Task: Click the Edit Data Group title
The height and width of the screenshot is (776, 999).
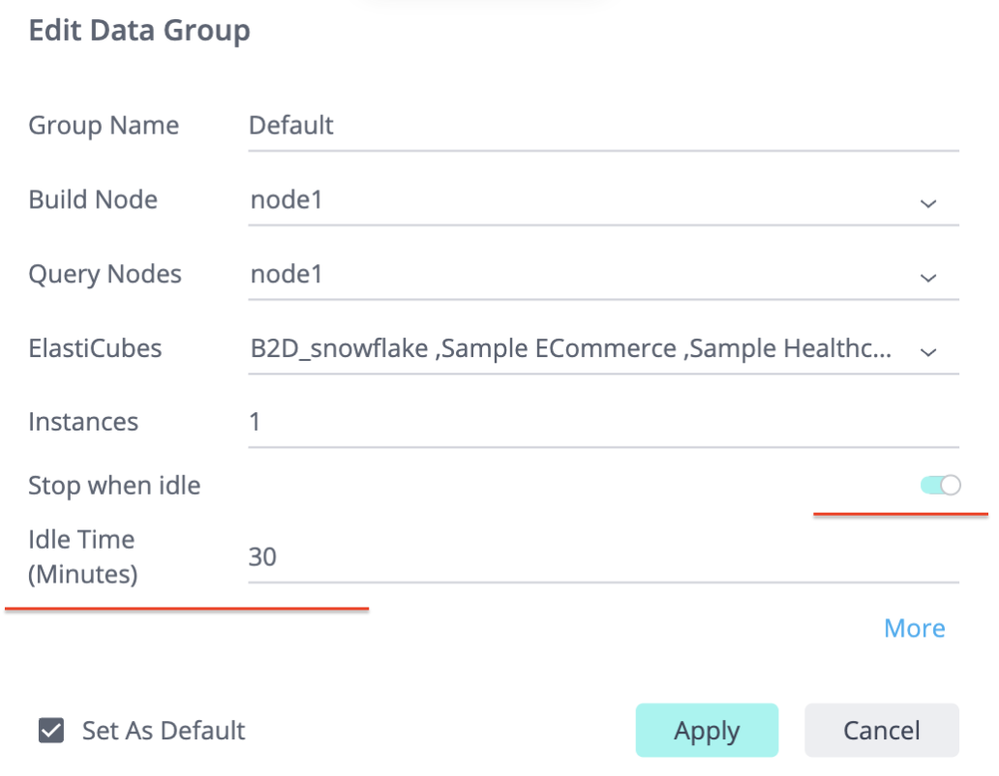Action: 139,31
